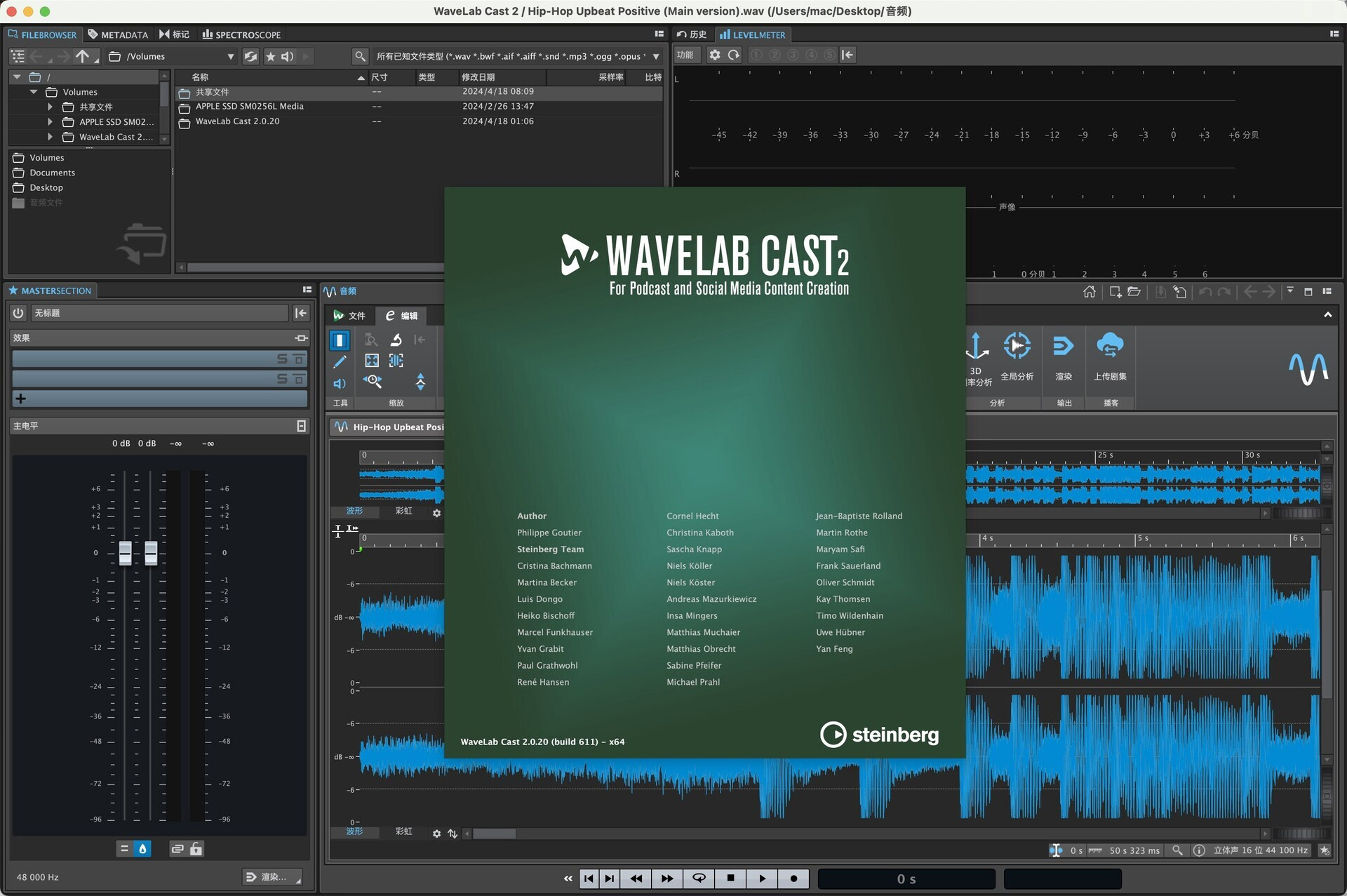Click the Record transport button

click(793, 878)
